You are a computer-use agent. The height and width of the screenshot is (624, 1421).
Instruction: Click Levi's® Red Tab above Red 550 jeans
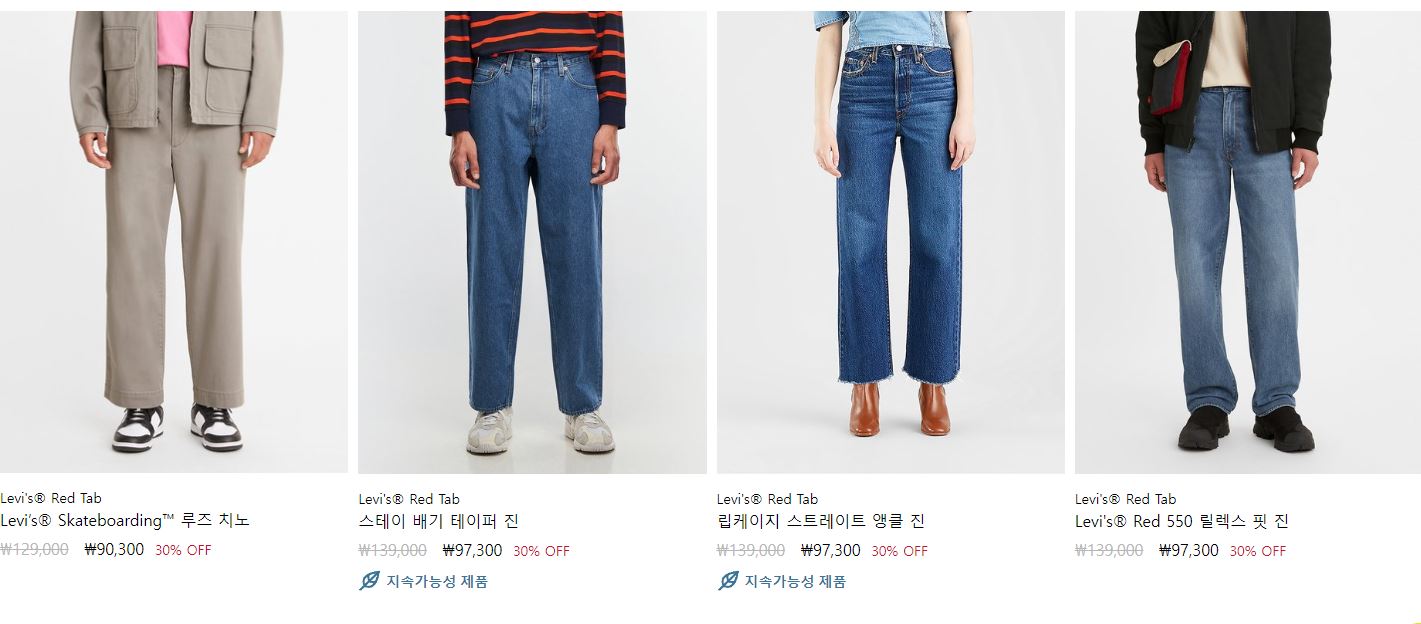[x=1125, y=499]
